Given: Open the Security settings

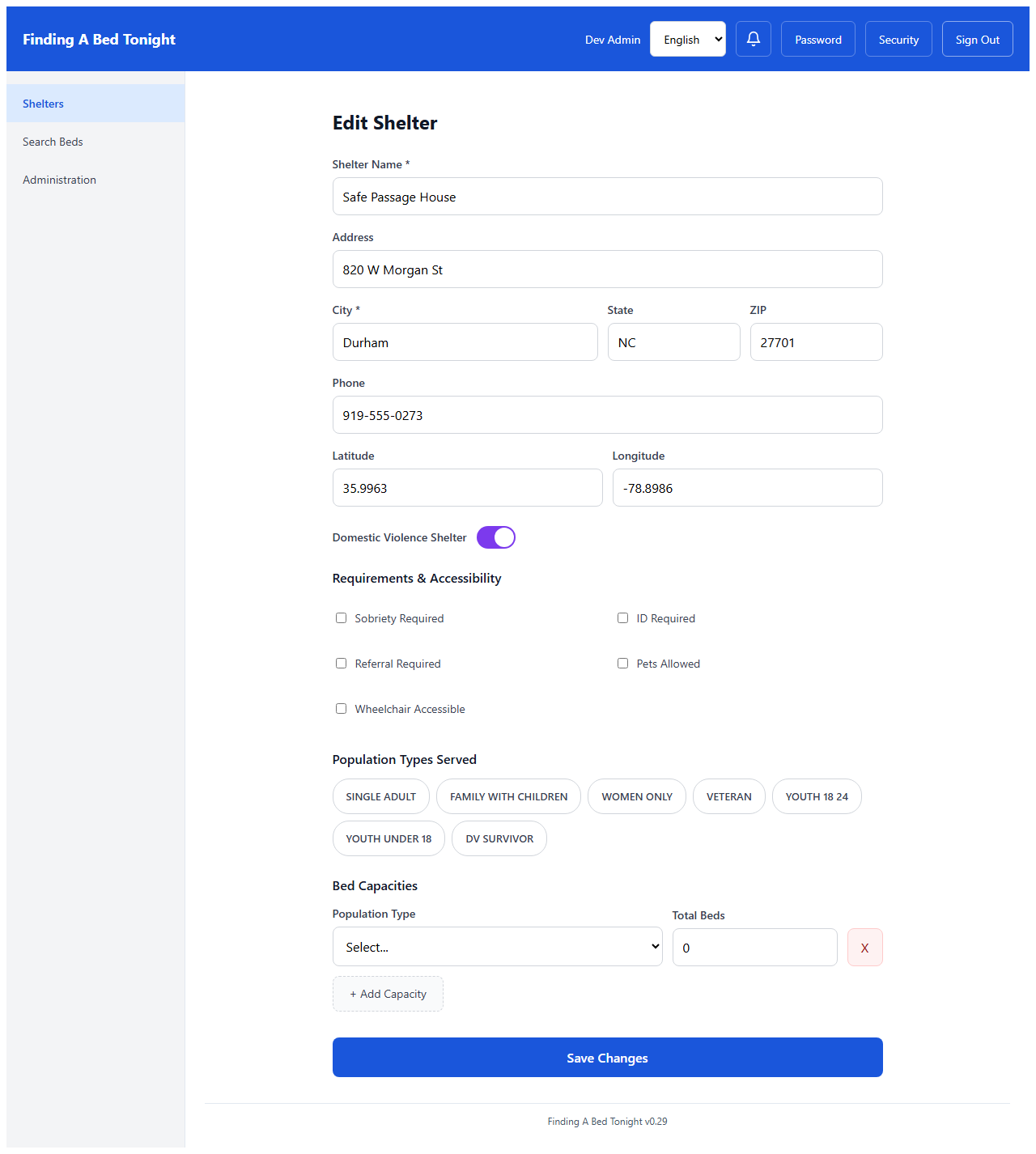Looking at the screenshot, I should coord(898,38).
